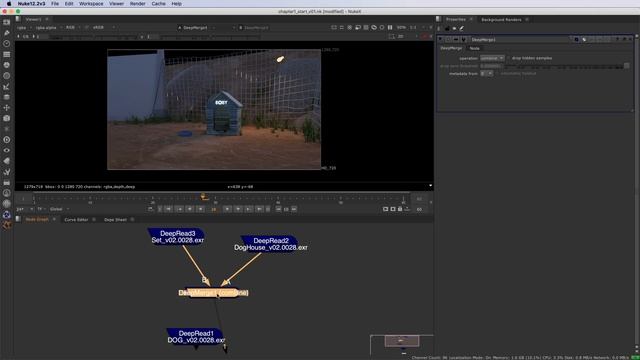Switch to the Curve Editor tab
This screenshot has height=360, width=640.
(76, 220)
